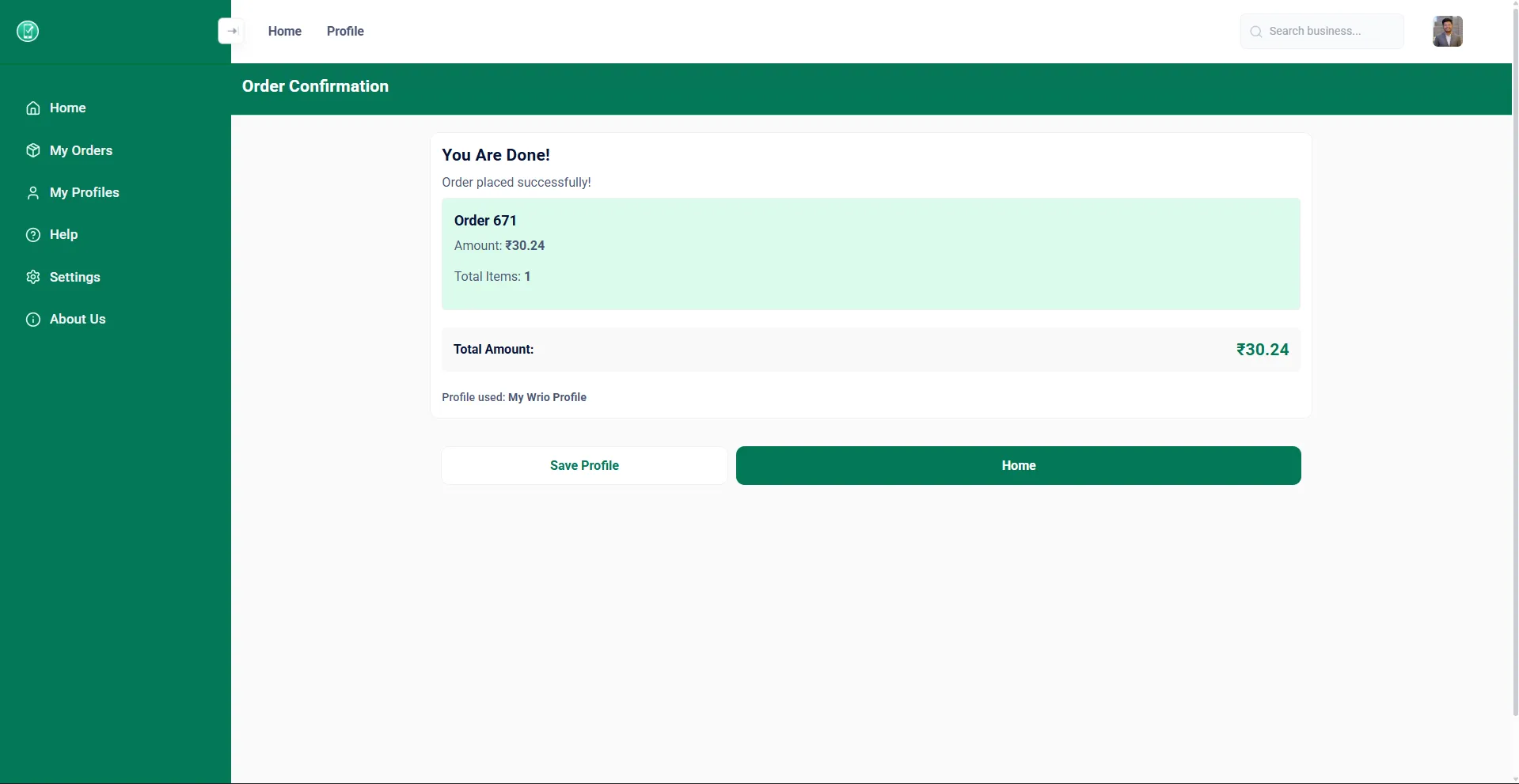Click the person icon beside My Profiles

(x=33, y=193)
